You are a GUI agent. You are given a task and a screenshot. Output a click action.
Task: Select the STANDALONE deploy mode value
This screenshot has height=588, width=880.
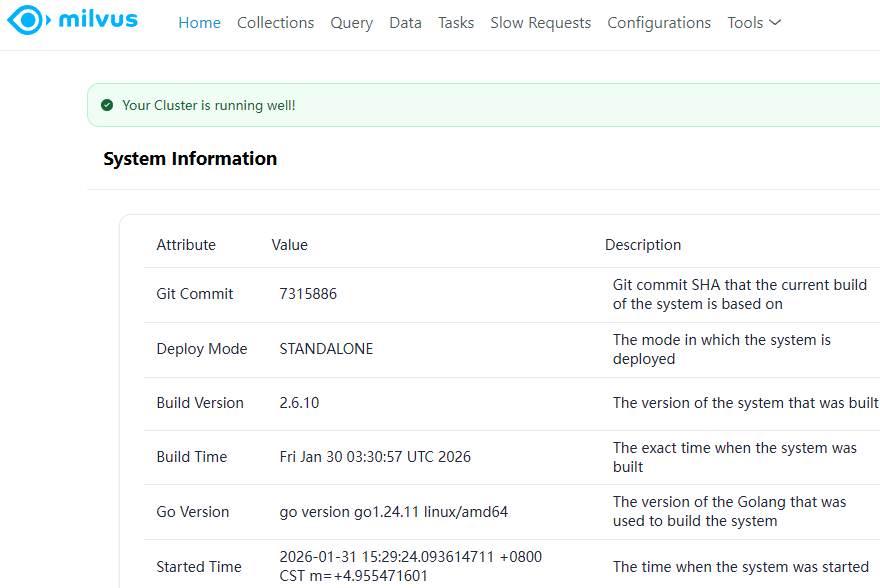tap(326, 349)
